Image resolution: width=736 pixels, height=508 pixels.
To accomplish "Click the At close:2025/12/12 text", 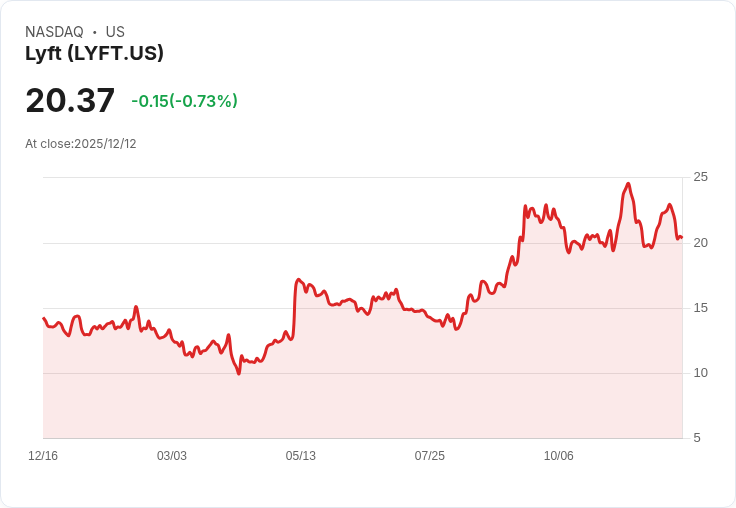I will tap(81, 144).
